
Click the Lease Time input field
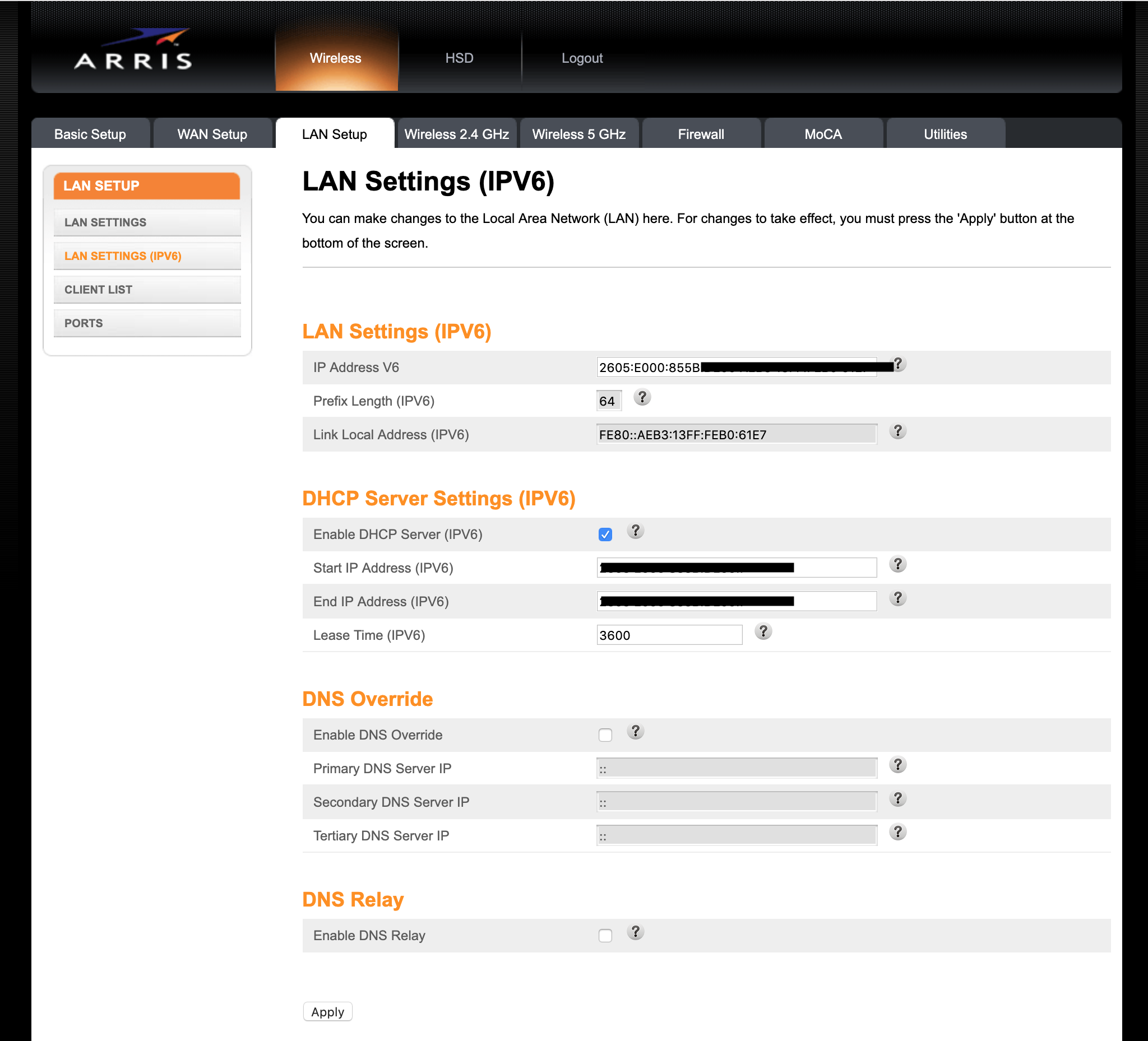(670, 635)
